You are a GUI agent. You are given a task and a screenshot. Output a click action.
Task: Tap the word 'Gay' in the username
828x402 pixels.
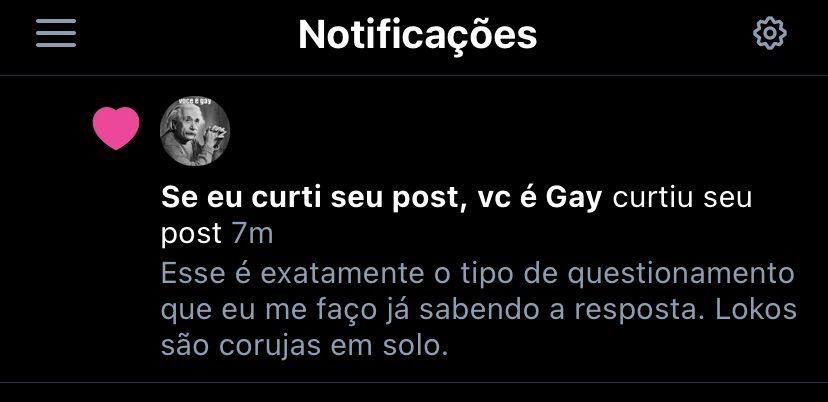573,199
